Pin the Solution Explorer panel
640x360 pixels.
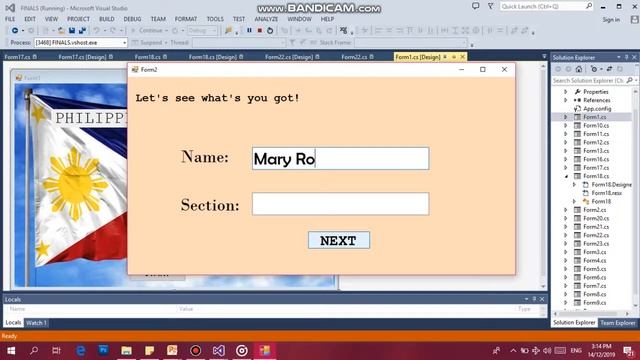[x=627, y=58]
